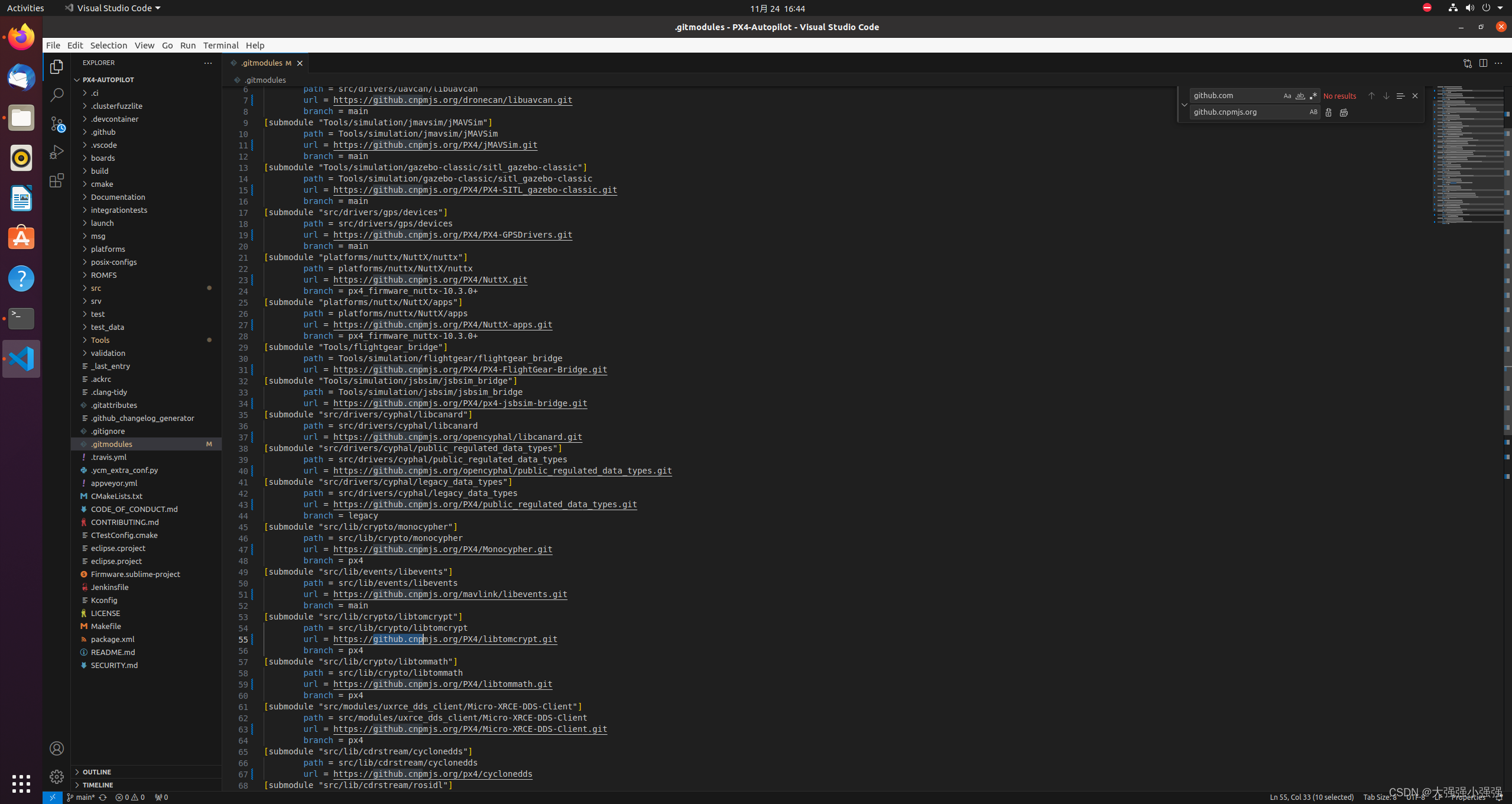Click the Split Editor Right icon
Screen dimensions: 1512x804
(1483, 63)
